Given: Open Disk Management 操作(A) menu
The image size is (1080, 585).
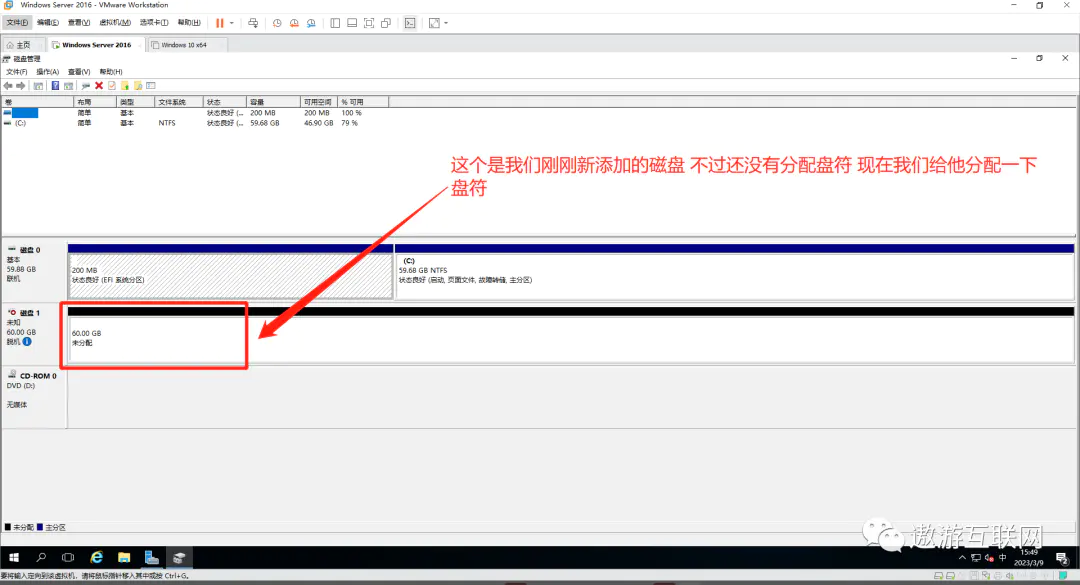Looking at the screenshot, I should point(48,72).
